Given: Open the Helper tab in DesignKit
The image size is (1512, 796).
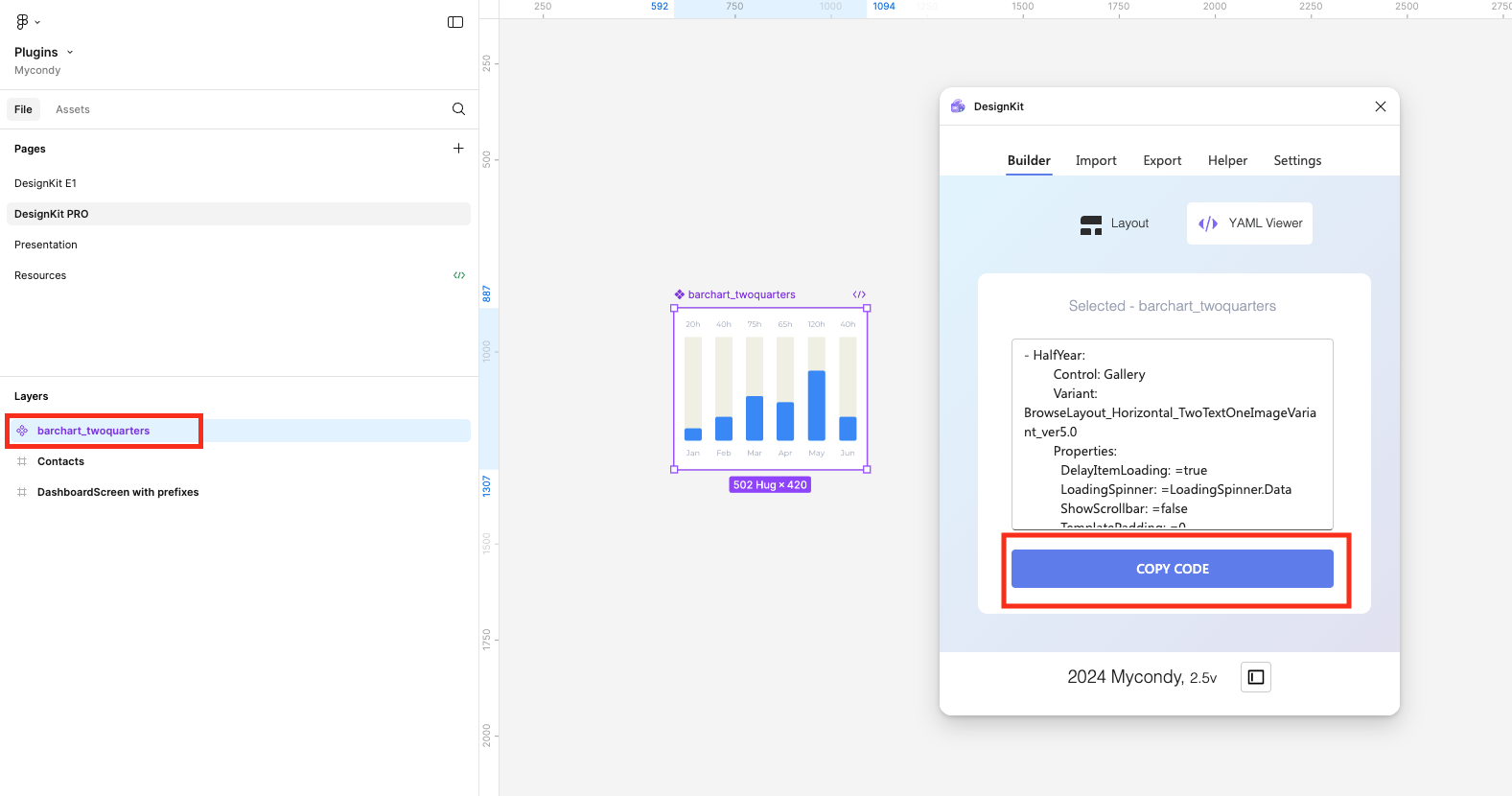Looking at the screenshot, I should coord(1227,160).
